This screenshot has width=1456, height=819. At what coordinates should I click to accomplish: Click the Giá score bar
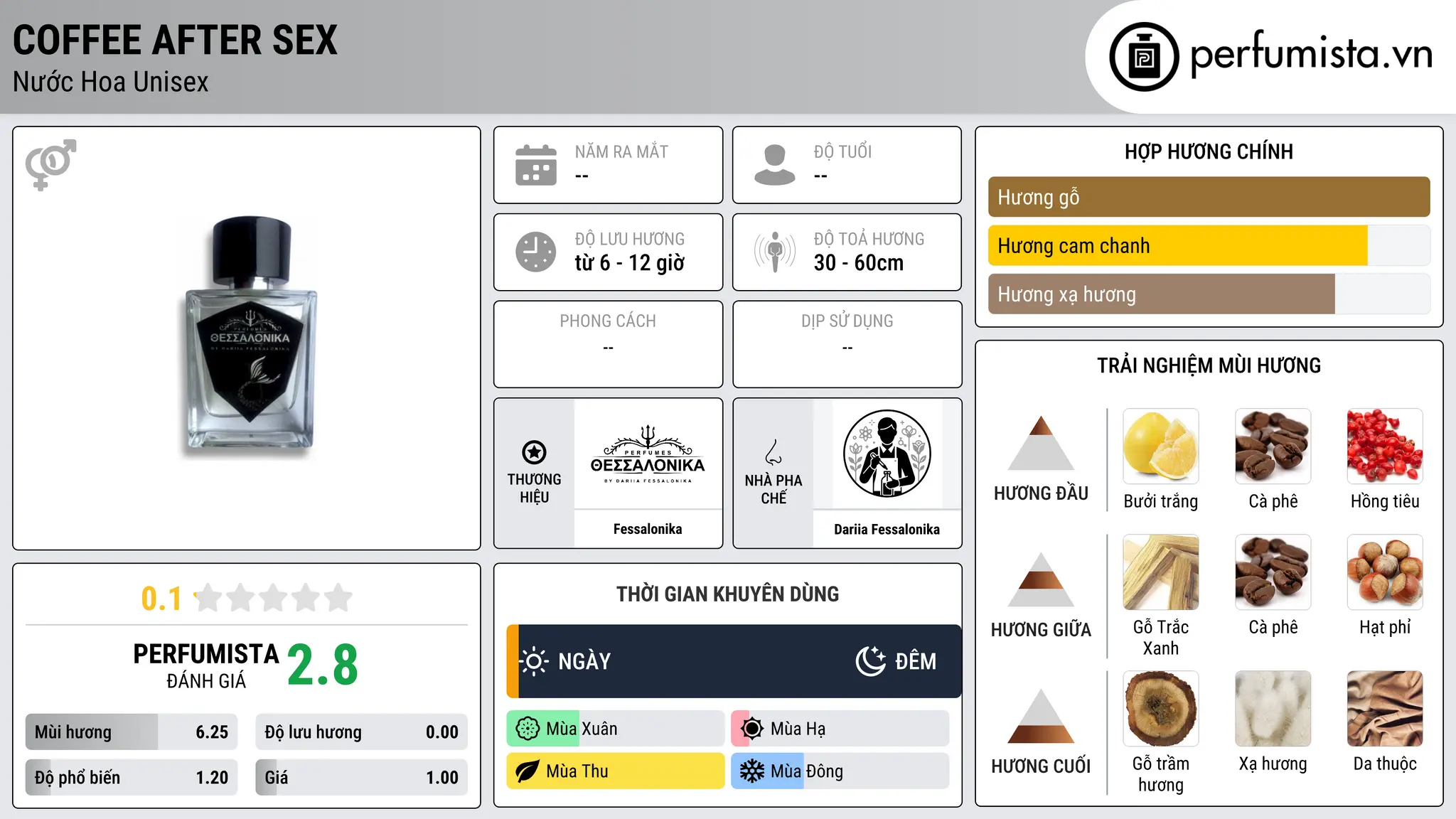click(362, 777)
